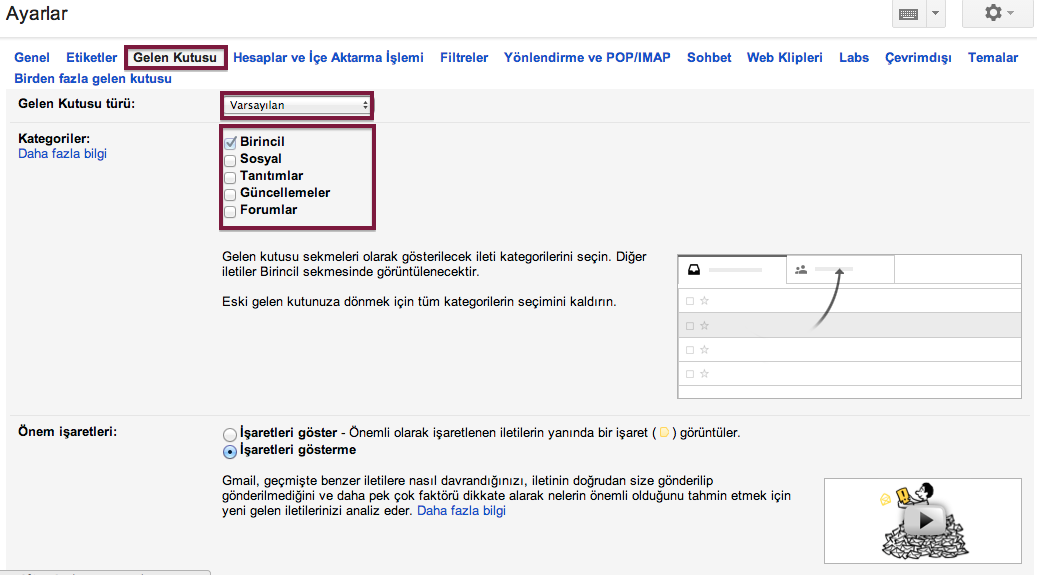The height and width of the screenshot is (575, 1037).
Task: Click Daha fazla bilgi under Kategoriler
Action: click(x=62, y=154)
